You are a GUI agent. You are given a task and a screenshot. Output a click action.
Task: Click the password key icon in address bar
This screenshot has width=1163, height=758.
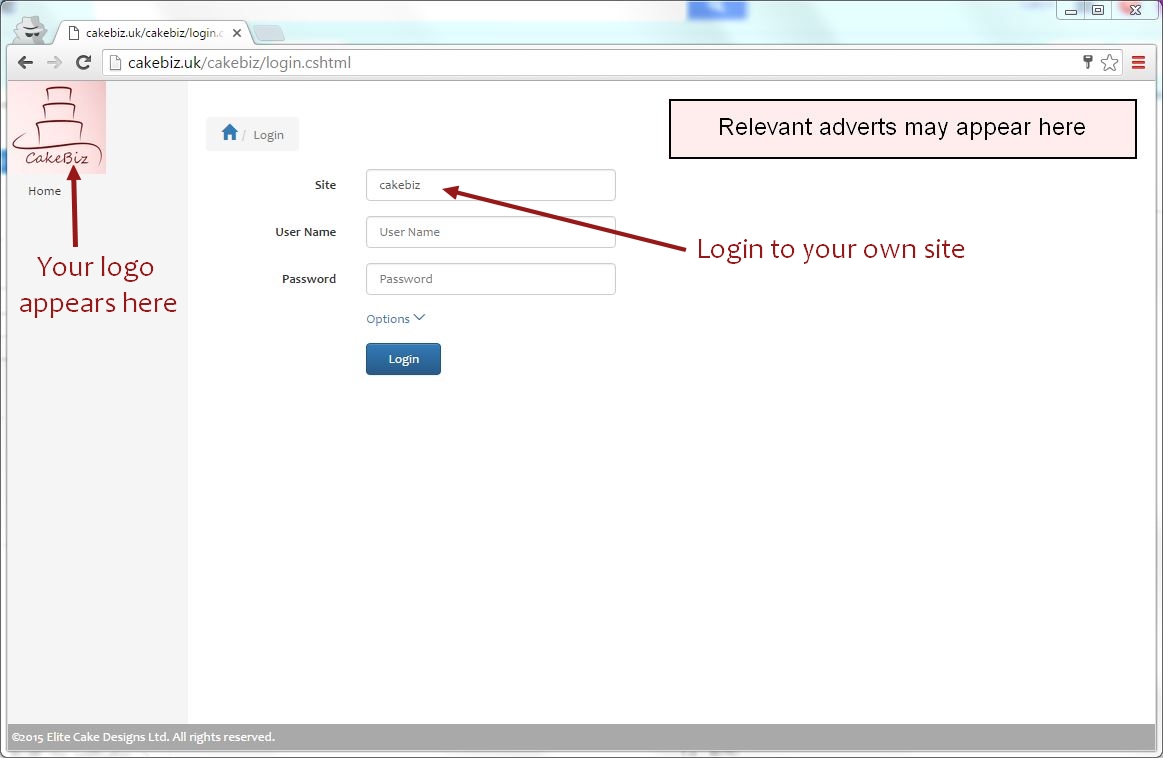tap(1086, 62)
